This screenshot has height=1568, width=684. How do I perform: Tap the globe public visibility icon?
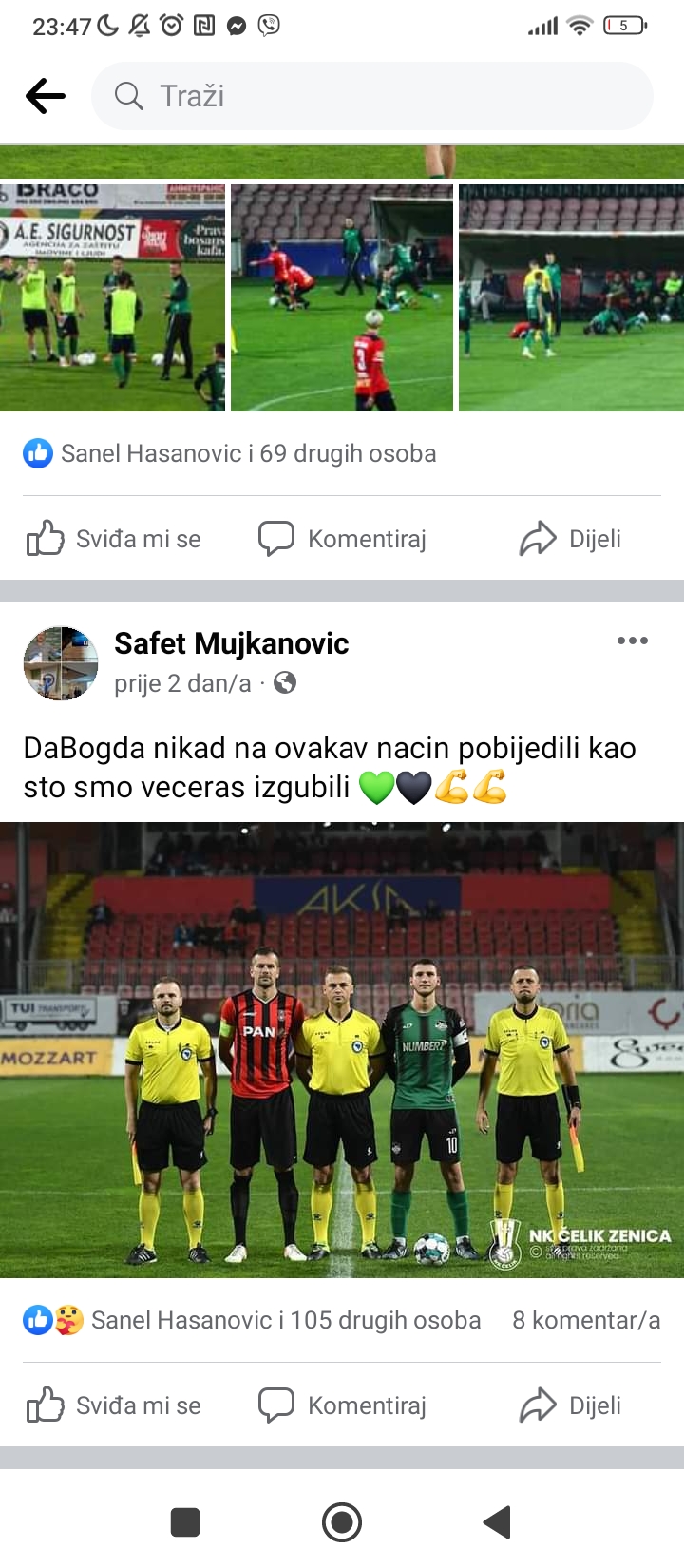(285, 682)
